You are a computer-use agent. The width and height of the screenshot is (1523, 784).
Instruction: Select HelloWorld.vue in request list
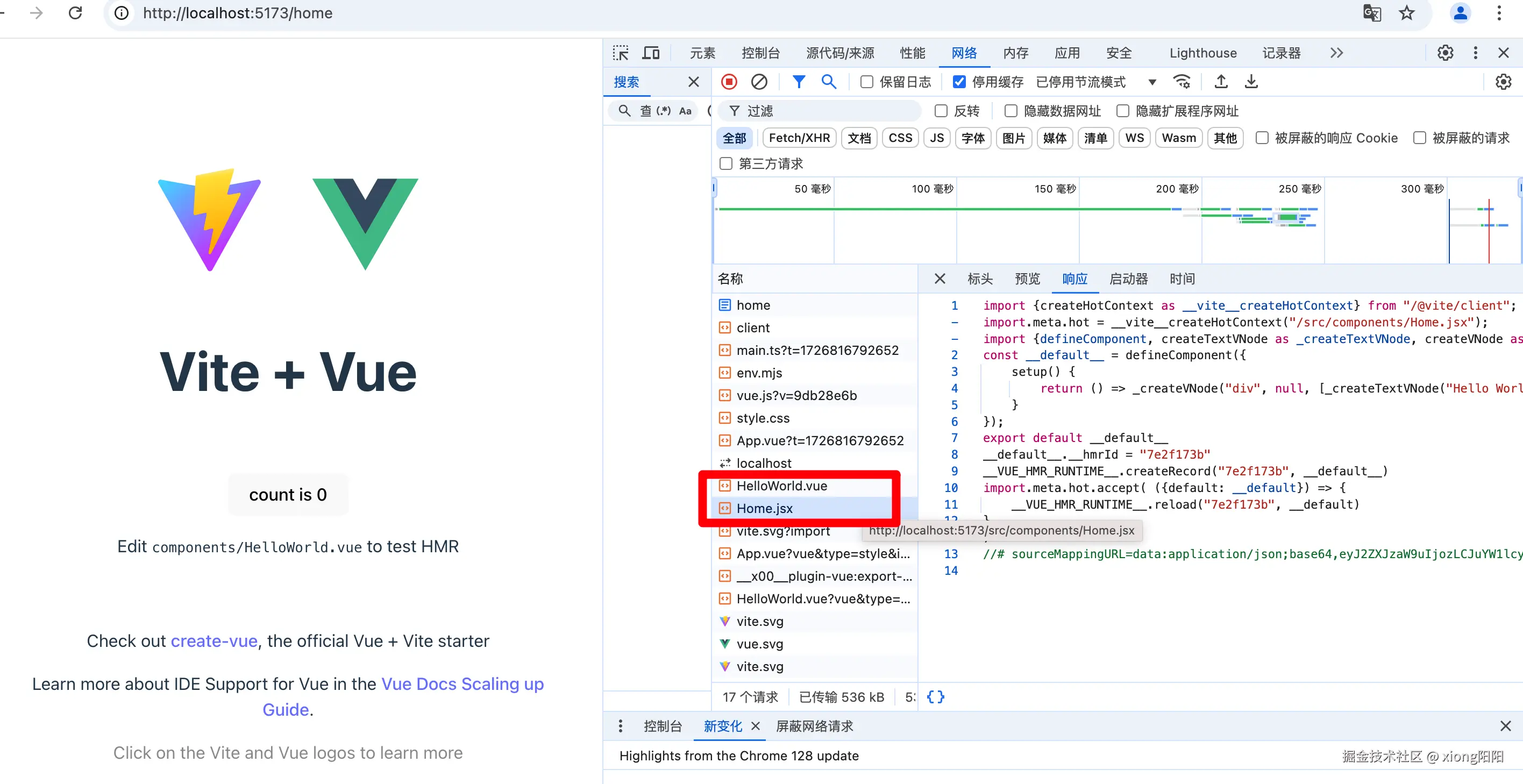781,486
